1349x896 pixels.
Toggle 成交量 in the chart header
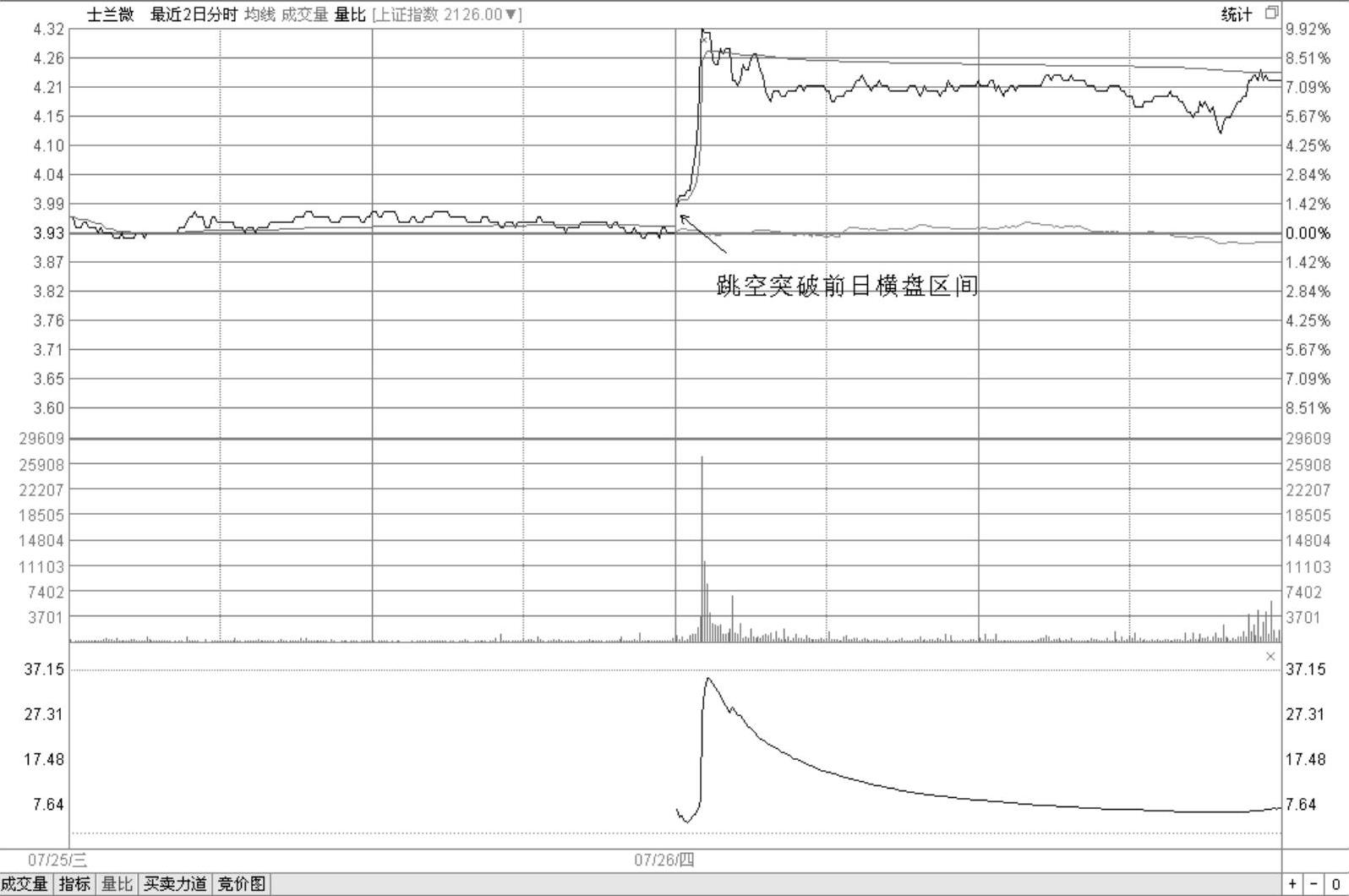click(304, 14)
